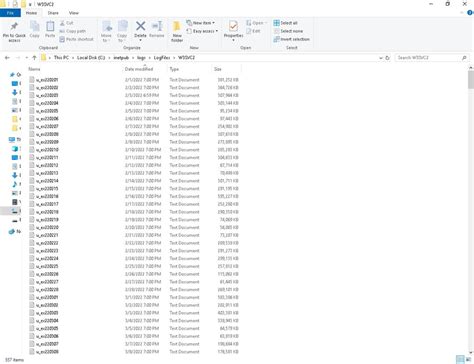
Task: Click inetpub in the address path
Action: (121, 58)
